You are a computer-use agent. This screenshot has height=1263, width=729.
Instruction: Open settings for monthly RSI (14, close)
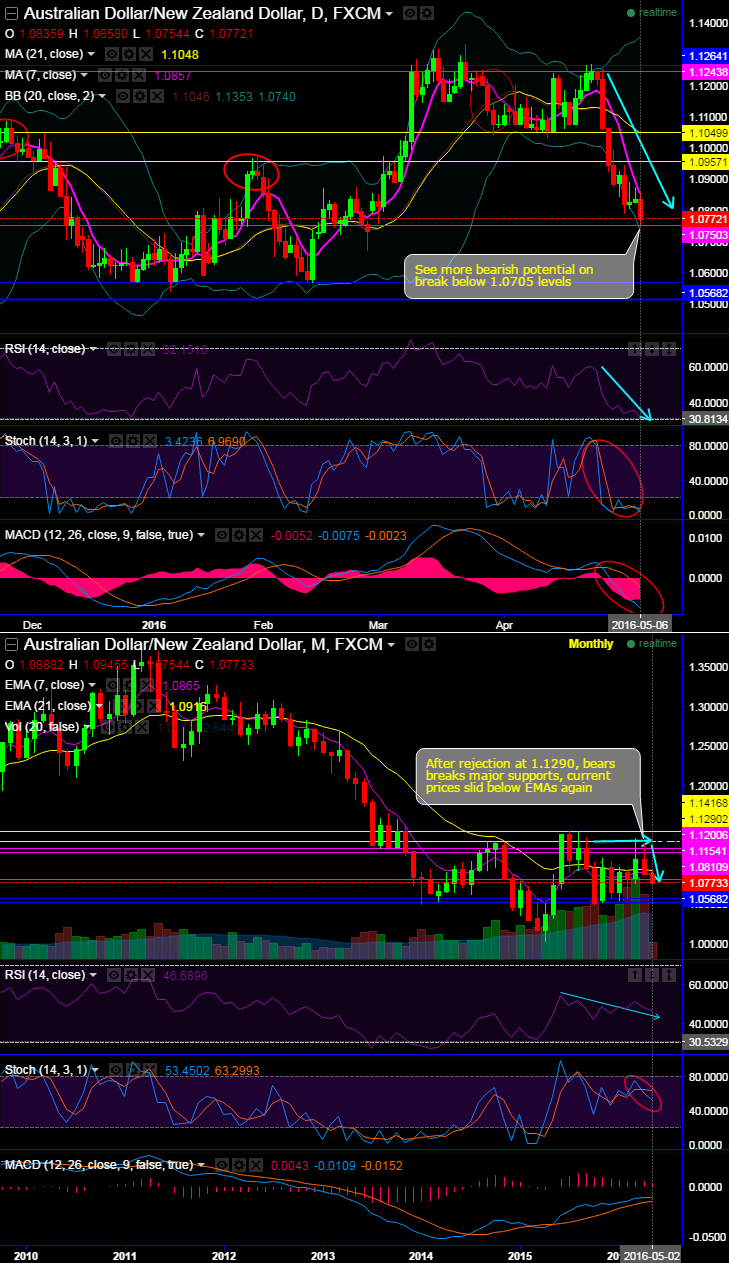131,975
